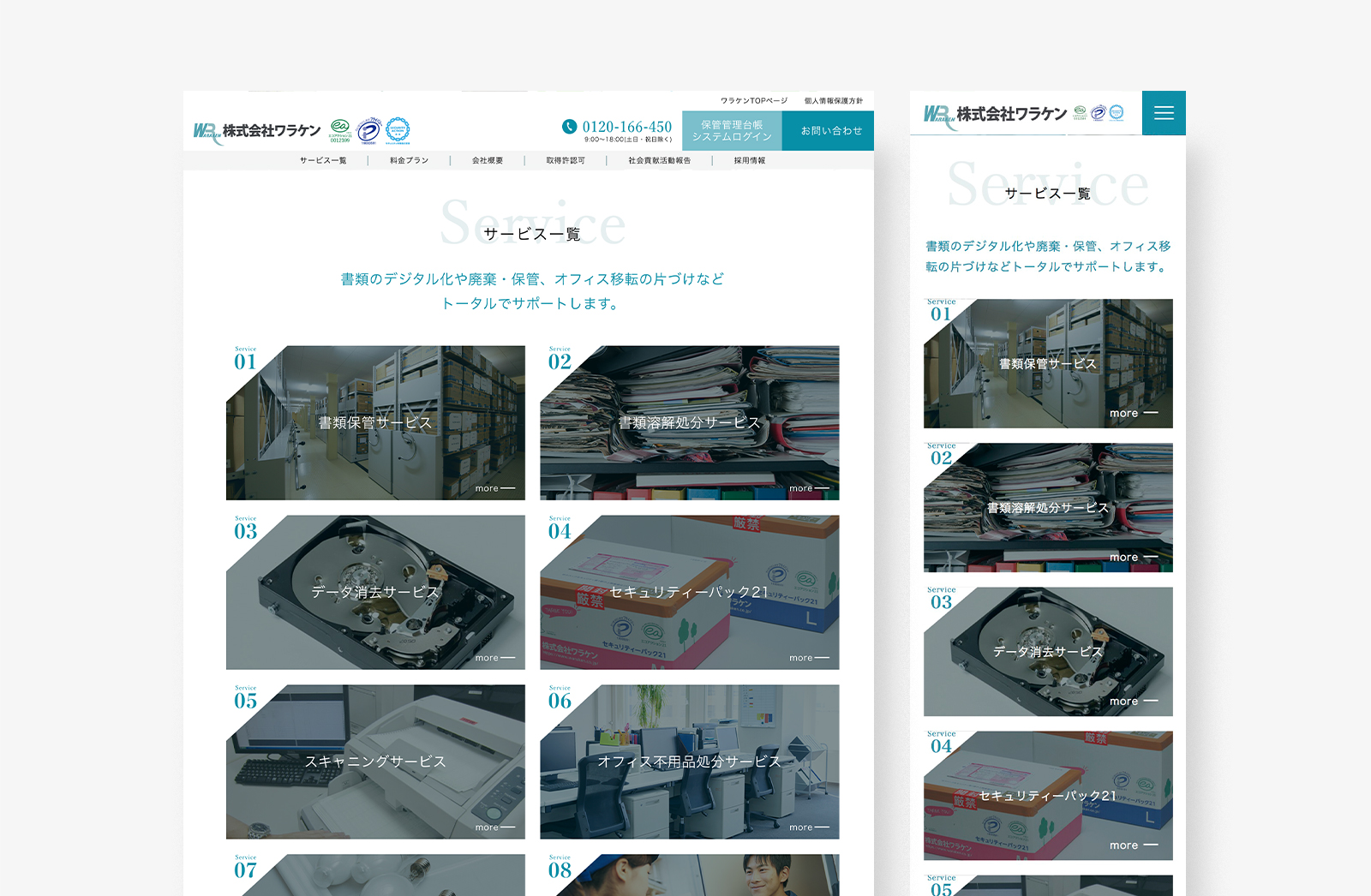
Task: Click the round blue security badge in desktop header
Action: pyautogui.click(x=398, y=130)
